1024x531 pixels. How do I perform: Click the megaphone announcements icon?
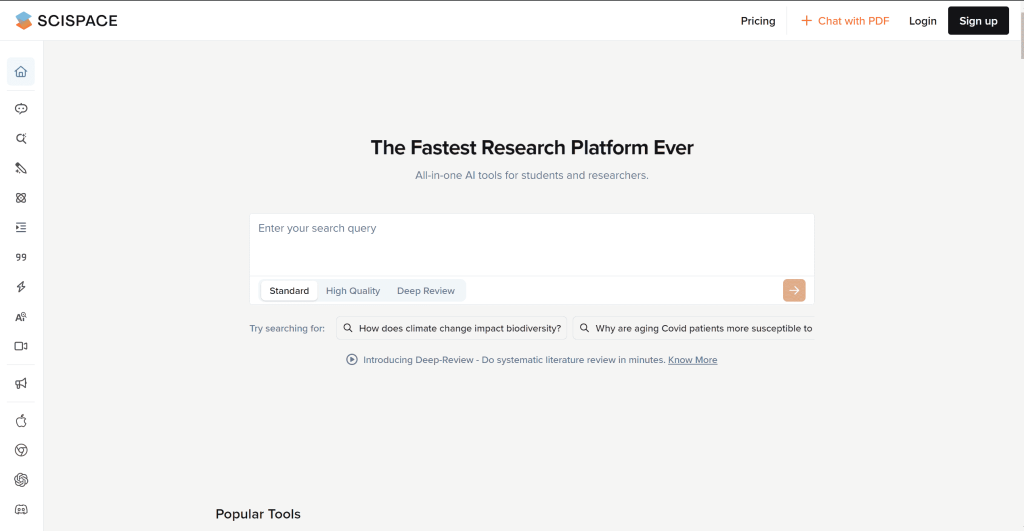[21, 383]
